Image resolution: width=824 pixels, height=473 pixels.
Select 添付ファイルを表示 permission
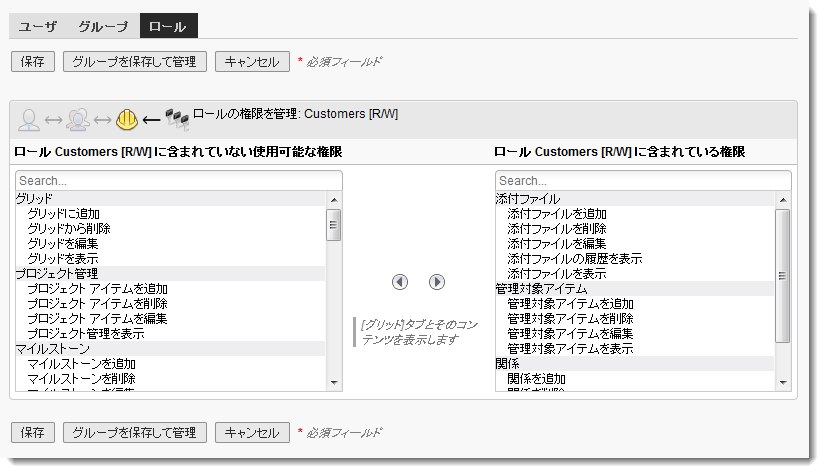(x=635, y=274)
